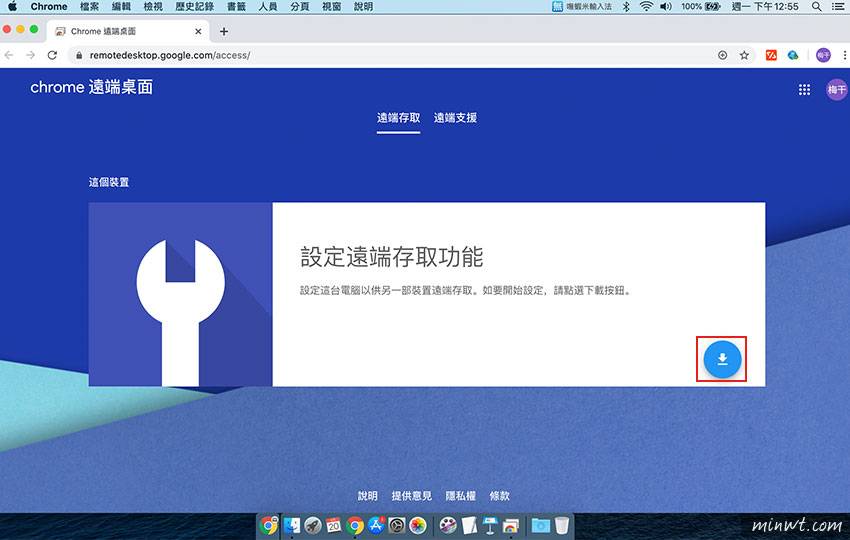Open the red extension icon in toolbar
Viewport: 850px width, 540px height.
click(771, 55)
